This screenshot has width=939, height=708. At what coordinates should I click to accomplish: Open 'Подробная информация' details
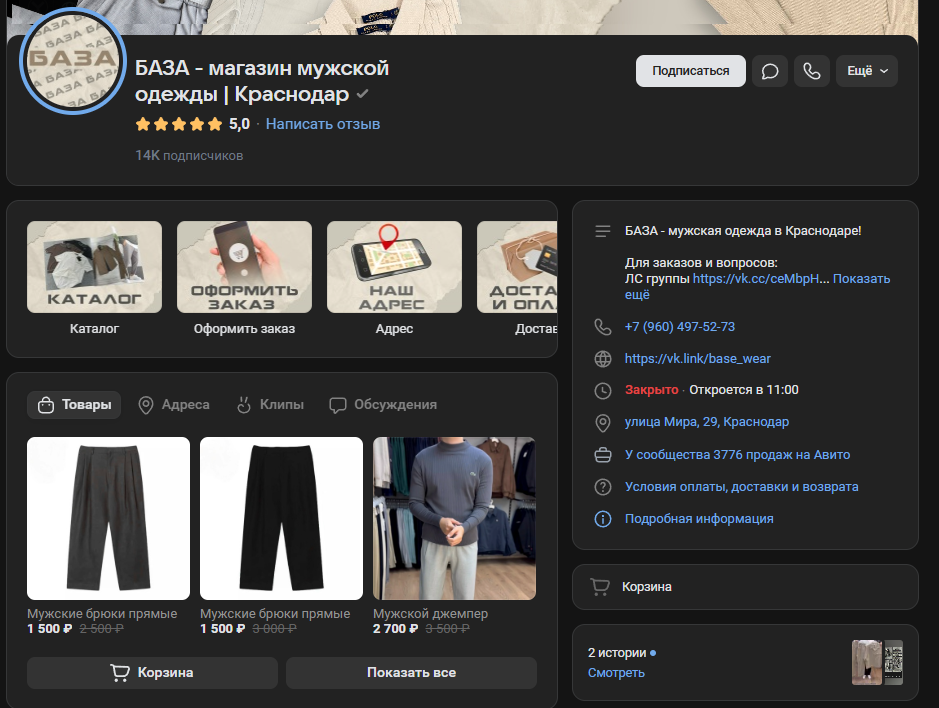pos(698,519)
